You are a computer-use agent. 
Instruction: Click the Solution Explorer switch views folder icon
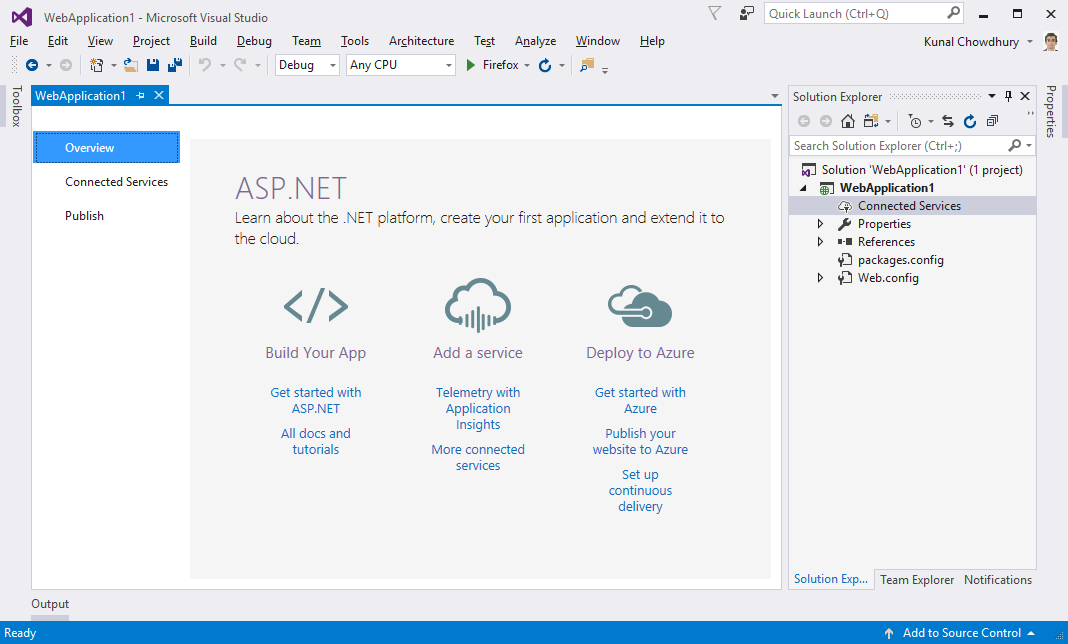(x=870, y=121)
